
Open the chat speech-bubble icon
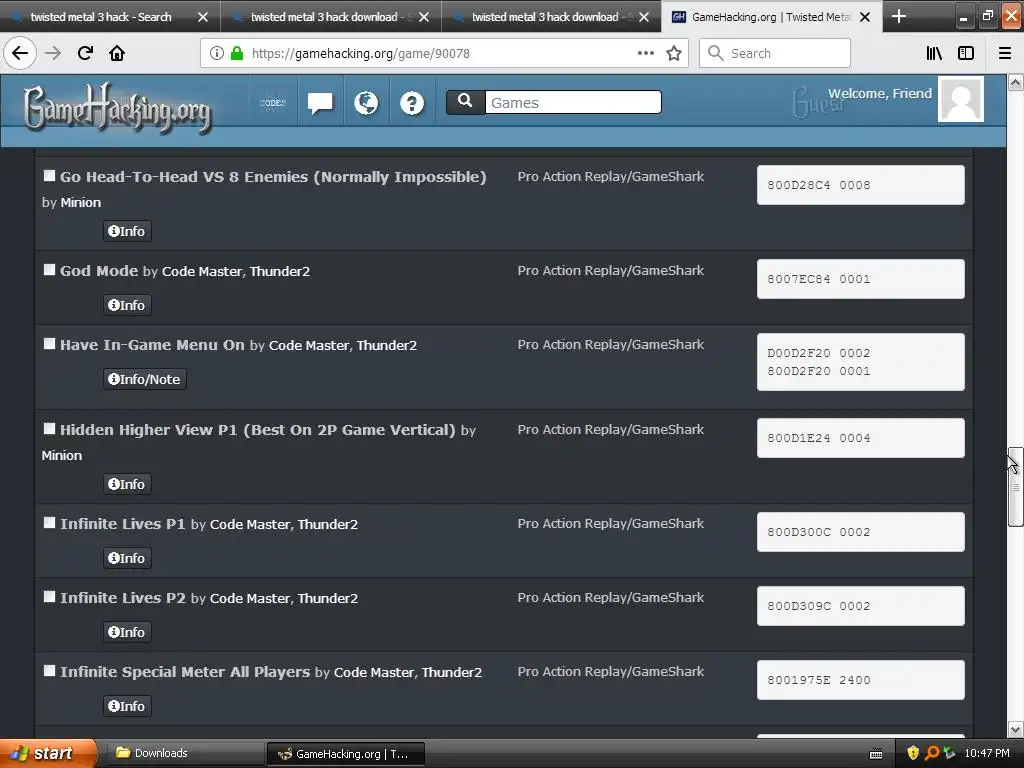click(x=320, y=103)
